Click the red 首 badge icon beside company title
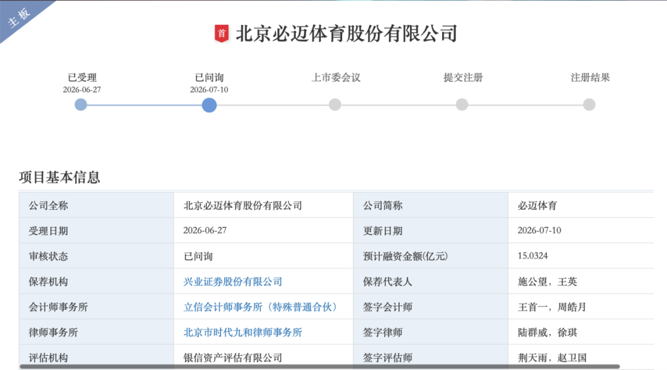Image resolution: width=667 pixels, height=370 pixels. tap(221, 34)
